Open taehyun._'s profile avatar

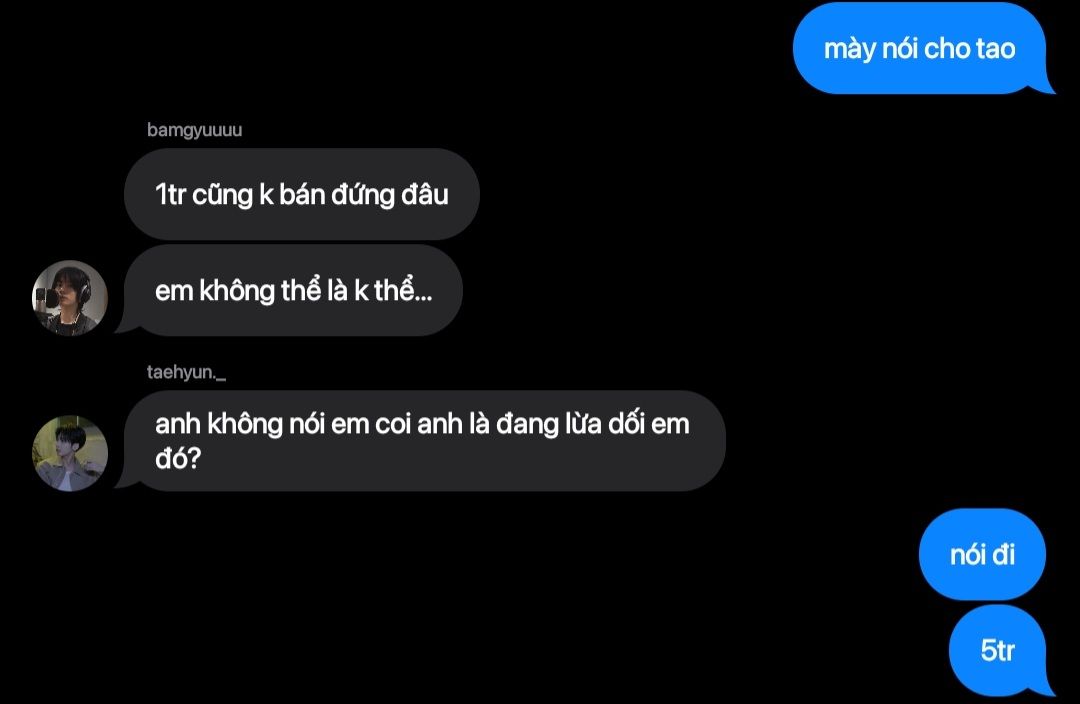70,453
